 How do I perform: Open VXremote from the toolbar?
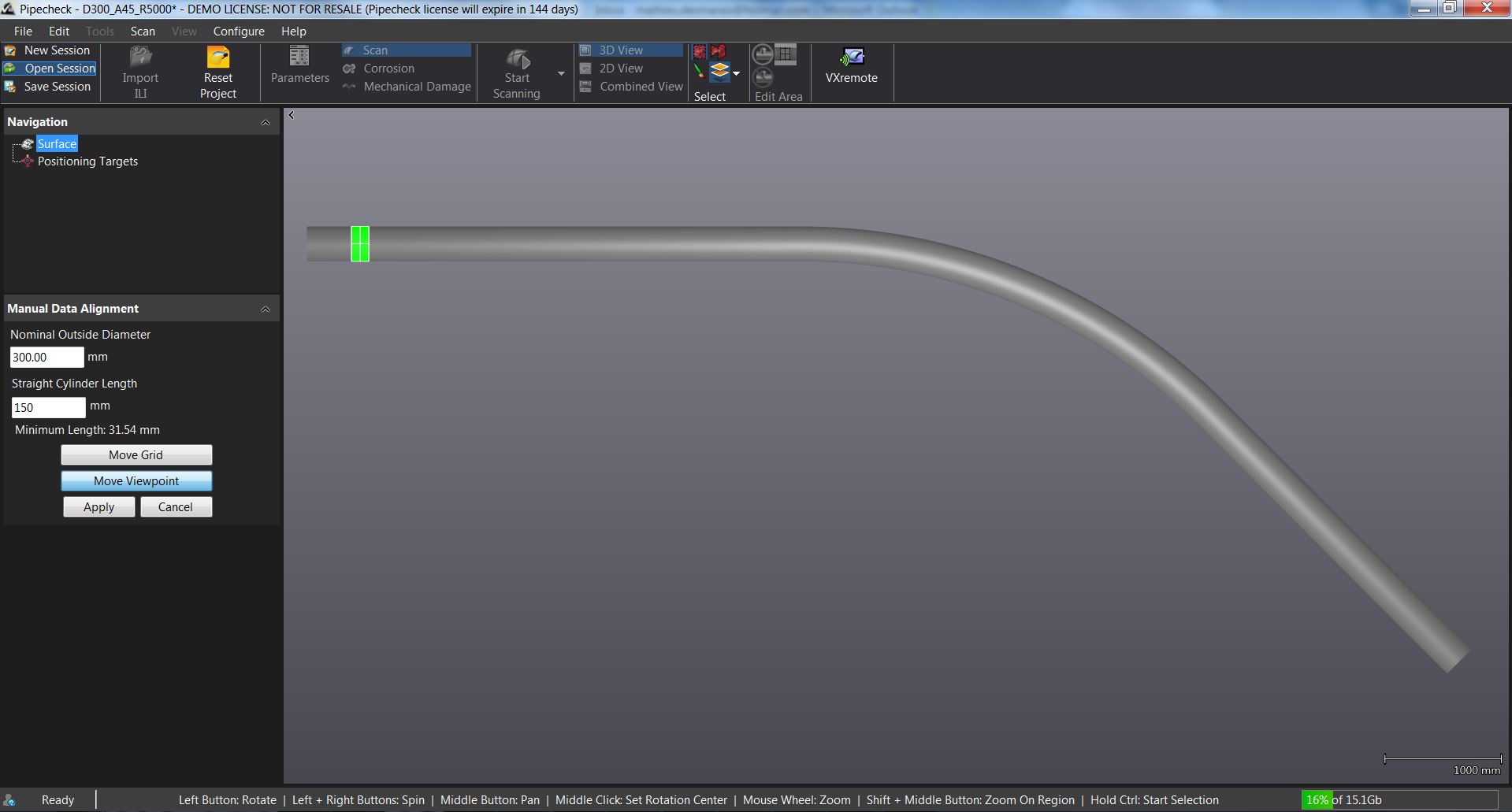click(x=851, y=58)
